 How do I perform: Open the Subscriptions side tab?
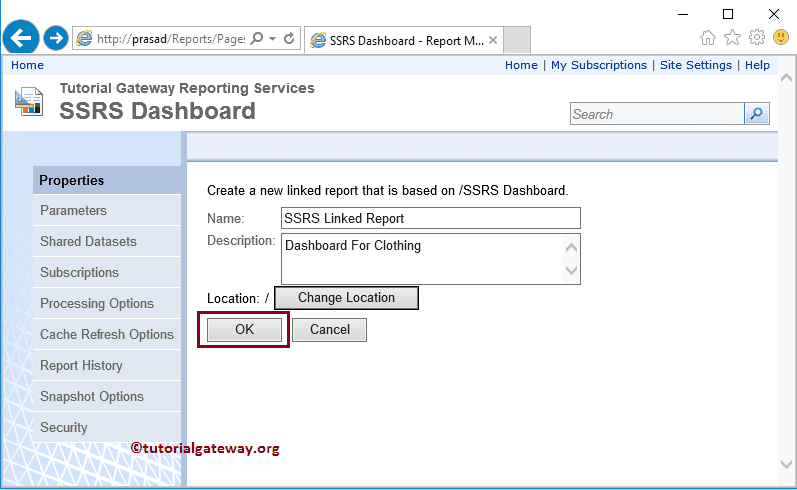coord(107,272)
